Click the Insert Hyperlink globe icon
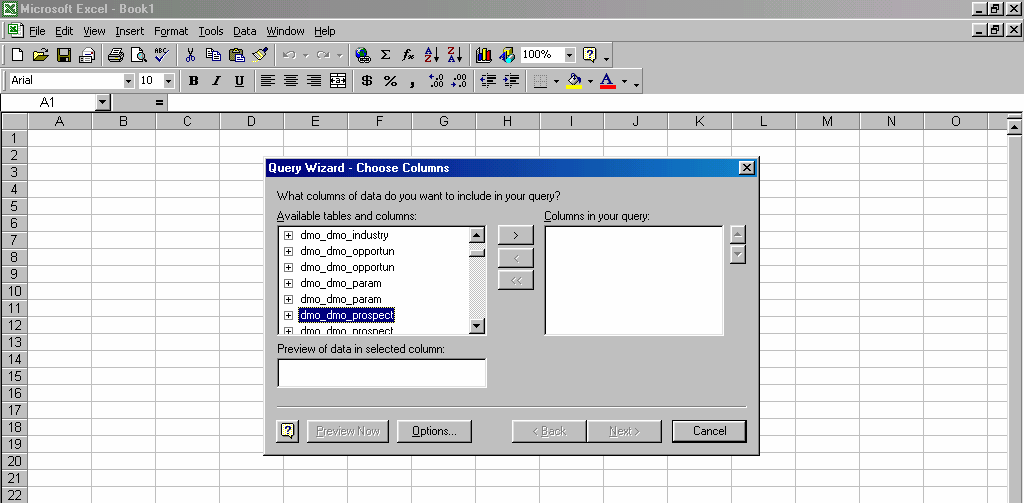Viewport: 1024px width, 503px height. pyautogui.click(x=363, y=56)
